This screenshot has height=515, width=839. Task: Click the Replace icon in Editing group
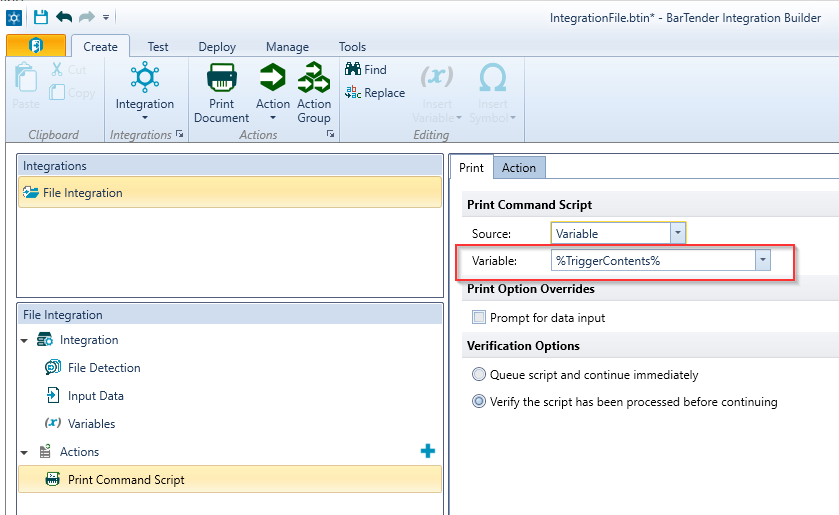353,93
